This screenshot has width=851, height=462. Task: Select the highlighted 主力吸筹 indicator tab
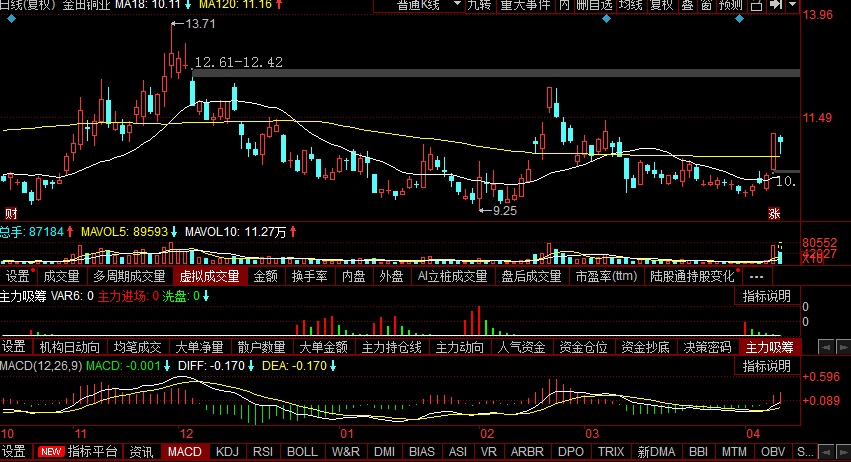(x=770, y=347)
